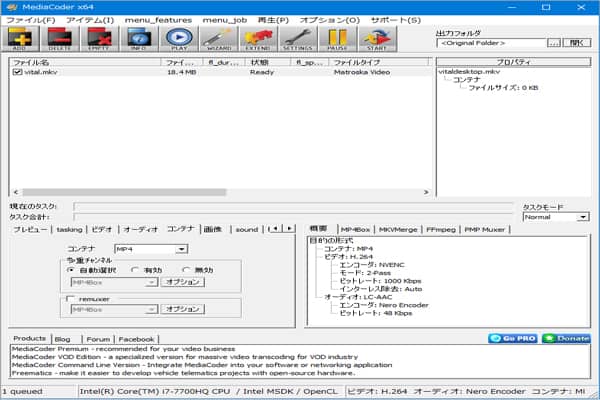Viewport: 600px width, 400px height.
Task: Switch to the PMP Muxer tab
Action: 484,229
